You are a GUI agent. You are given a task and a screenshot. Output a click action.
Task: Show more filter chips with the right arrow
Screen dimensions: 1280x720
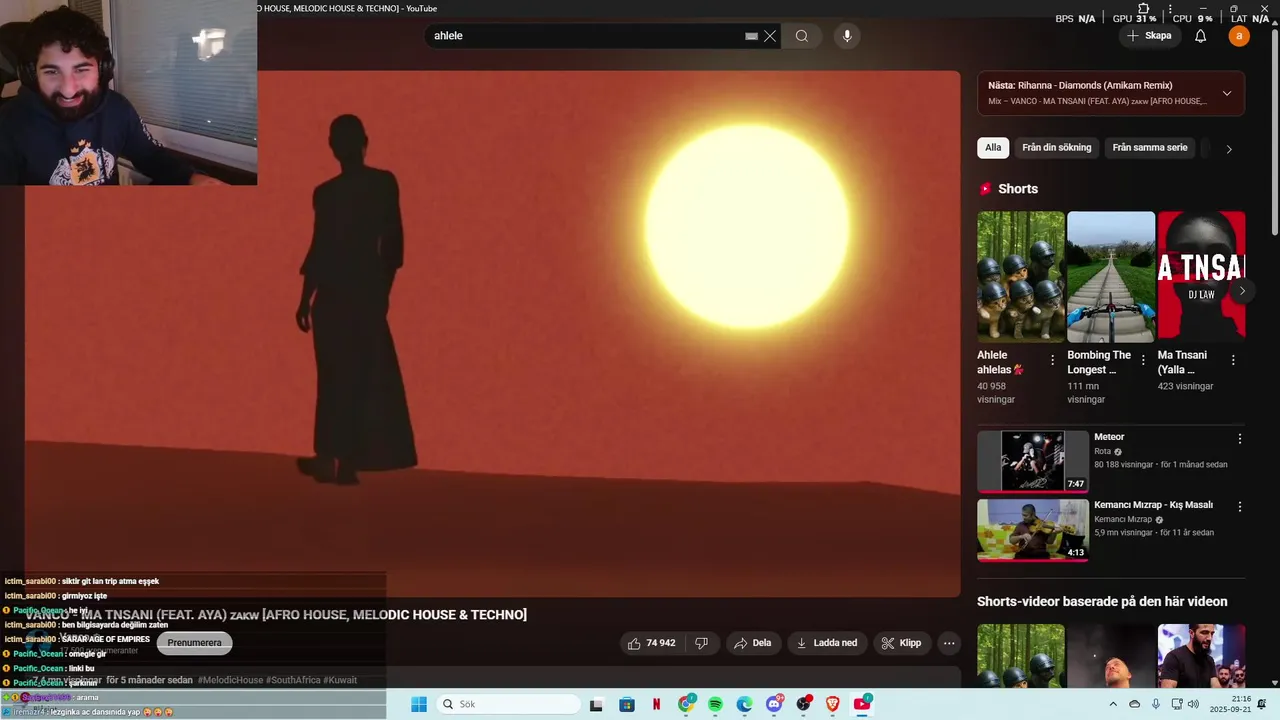coord(1229,149)
